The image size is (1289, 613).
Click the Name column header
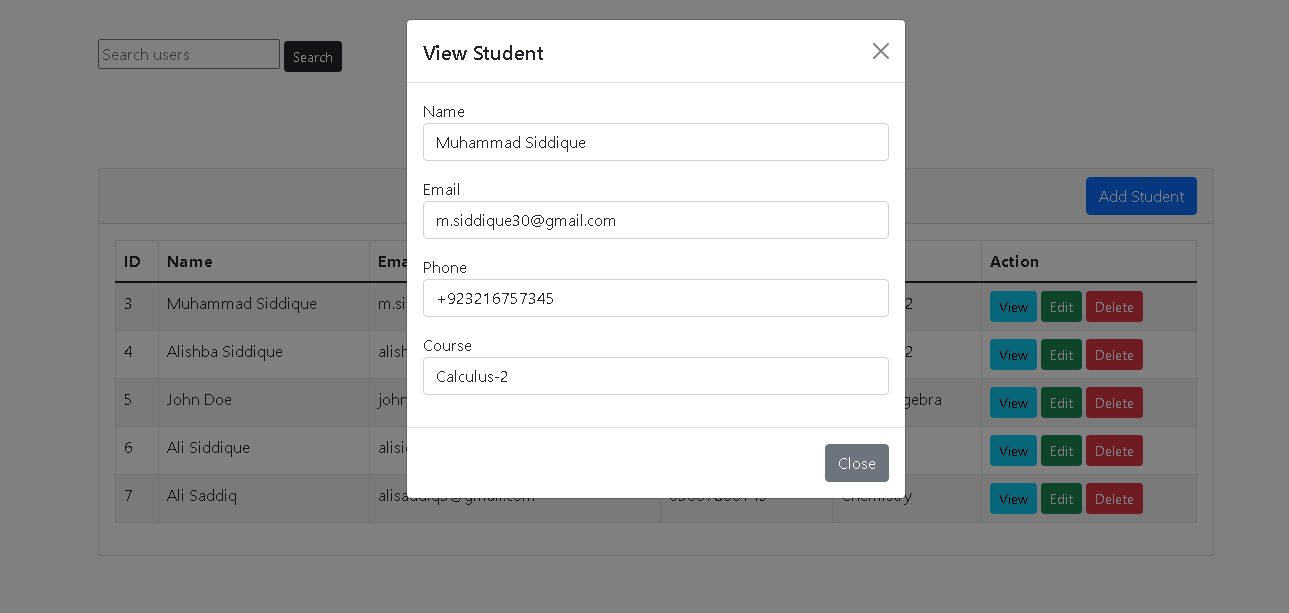(189, 261)
